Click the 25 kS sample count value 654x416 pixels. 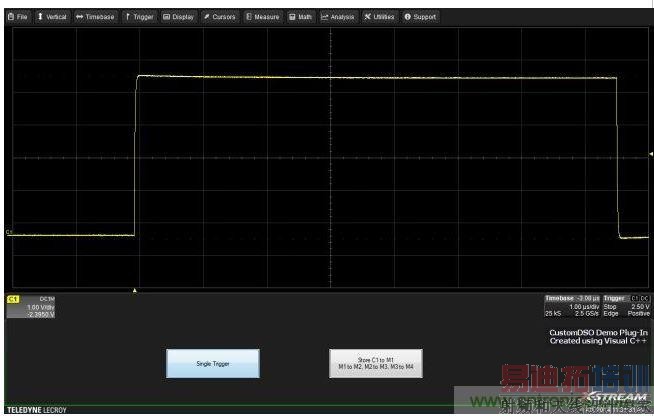tap(553, 313)
